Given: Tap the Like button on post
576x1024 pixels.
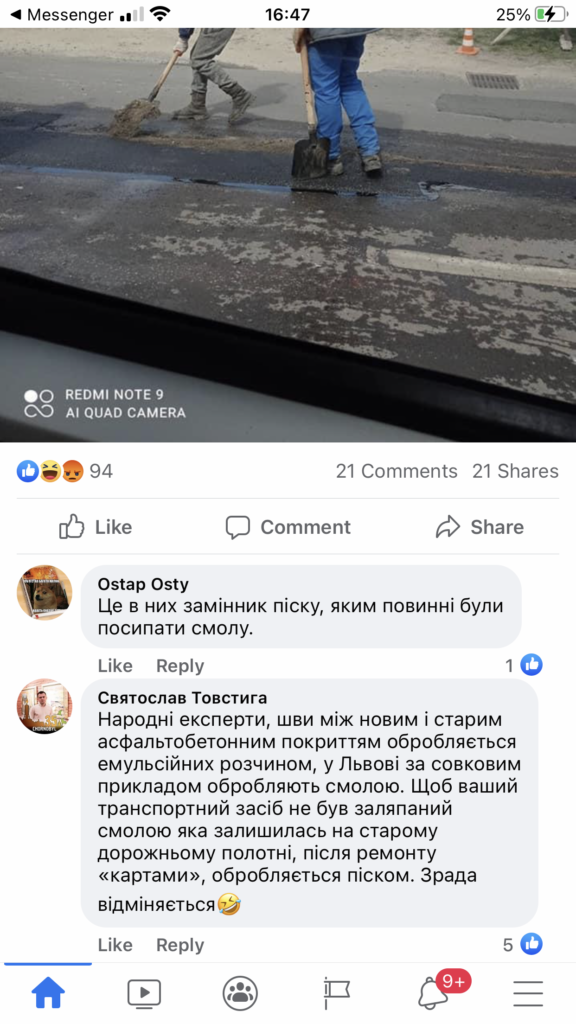Looking at the screenshot, I should coord(95,526).
